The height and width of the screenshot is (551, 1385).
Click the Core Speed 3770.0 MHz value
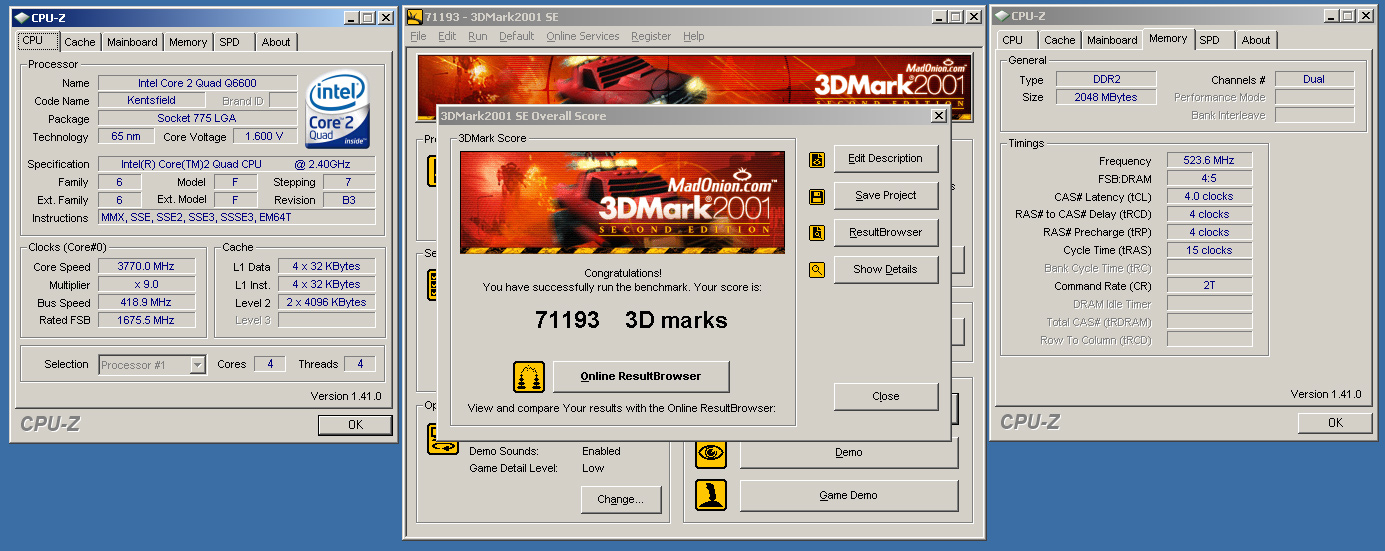[147, 267]
